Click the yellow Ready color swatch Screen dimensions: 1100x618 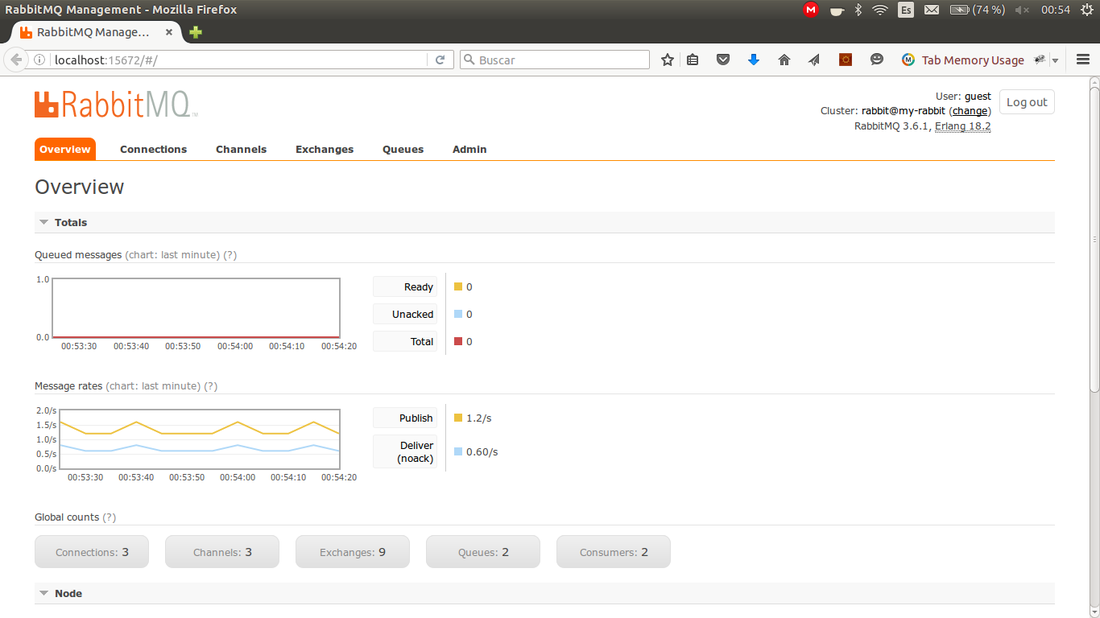click(x=458, y=286)
